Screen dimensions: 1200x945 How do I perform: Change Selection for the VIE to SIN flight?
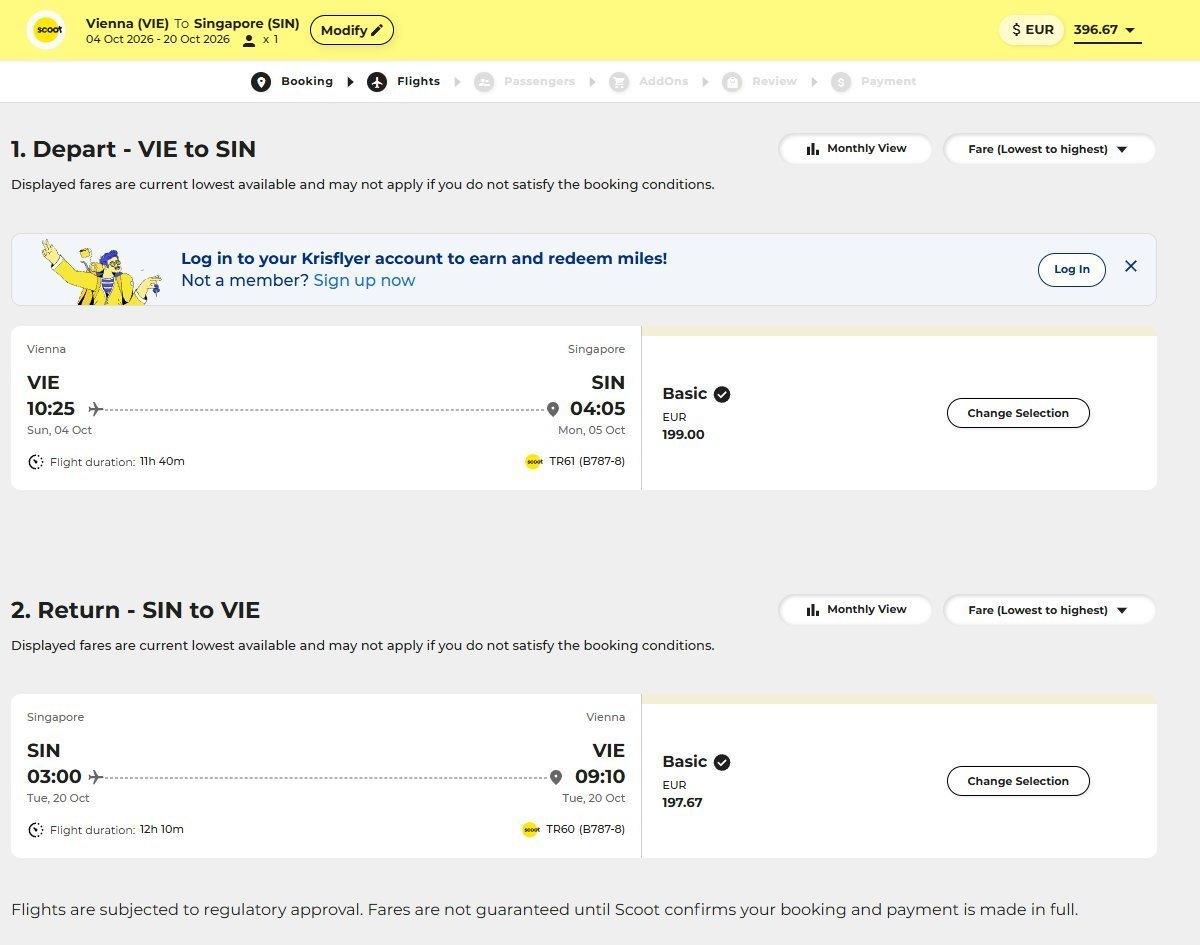(1017, 413)
